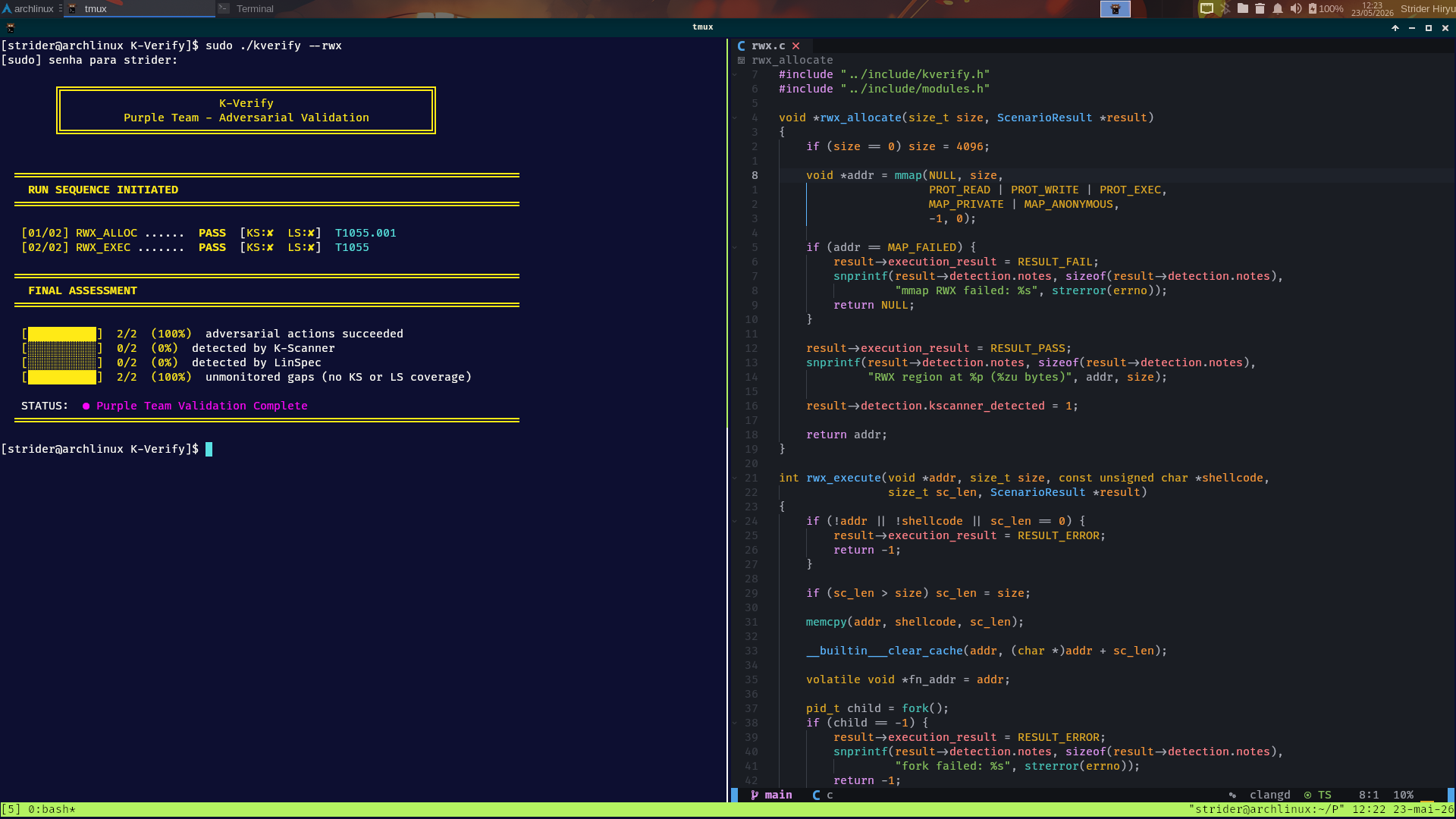This screenshot has width=1456, height=819.
Task: Collapse the fold at line 38 child check
Action: point(735,723)
